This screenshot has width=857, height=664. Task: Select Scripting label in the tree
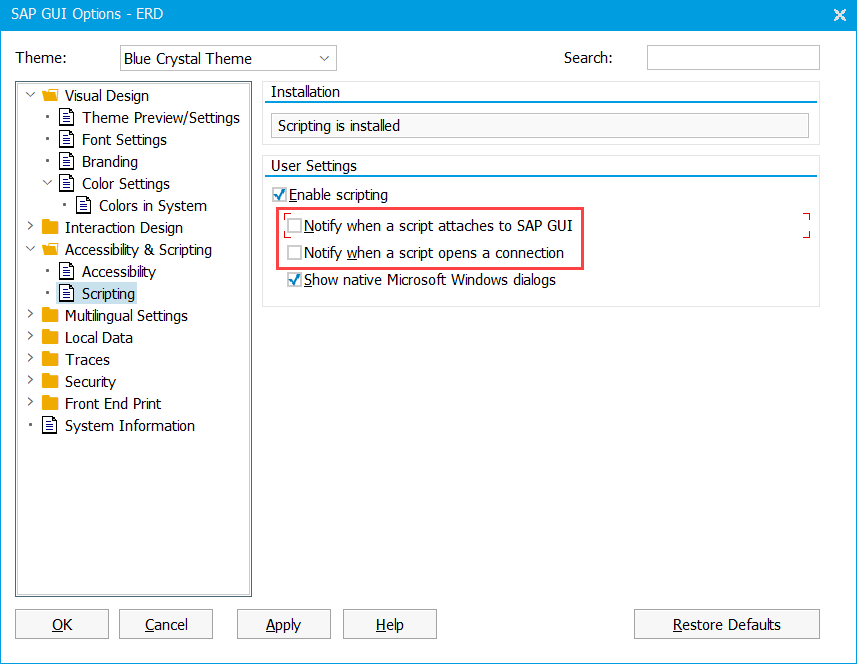108,294
